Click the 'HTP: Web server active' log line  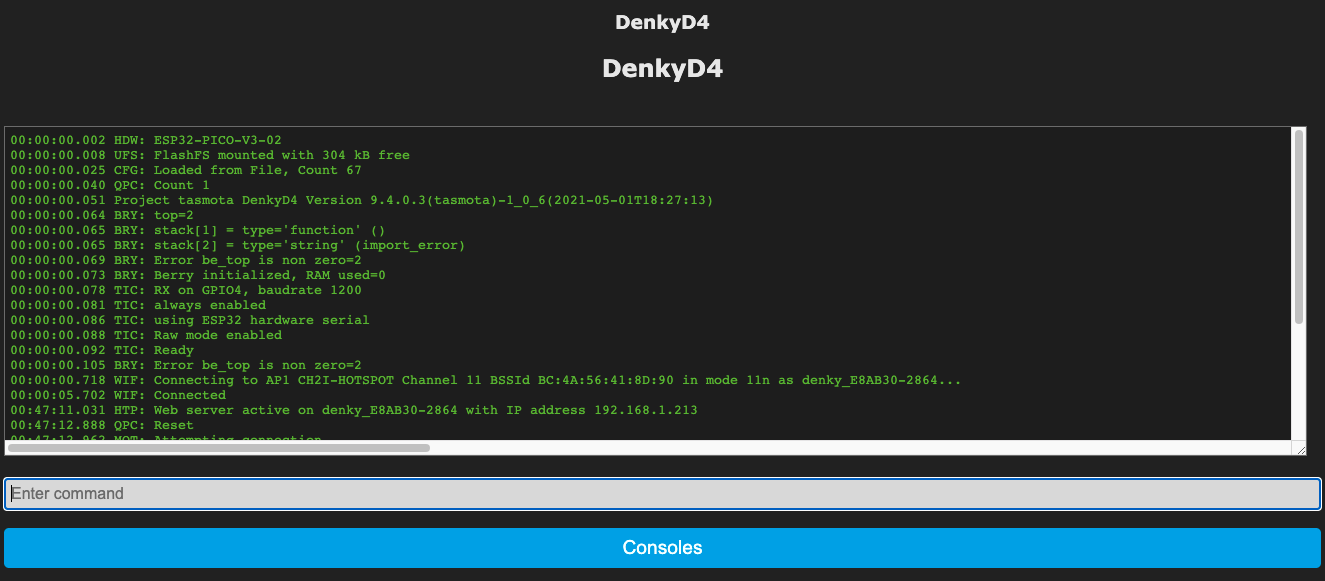[x=354, y=410]
